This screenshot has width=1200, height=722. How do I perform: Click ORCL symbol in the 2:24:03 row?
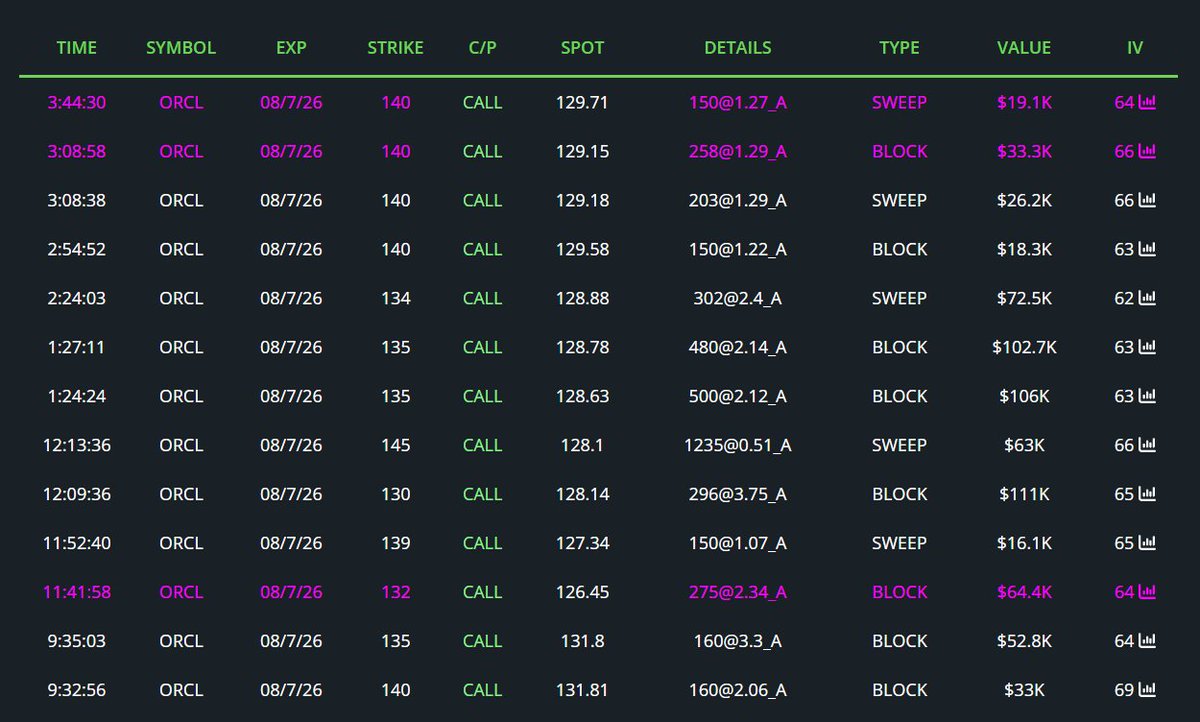tap(181, 298)
